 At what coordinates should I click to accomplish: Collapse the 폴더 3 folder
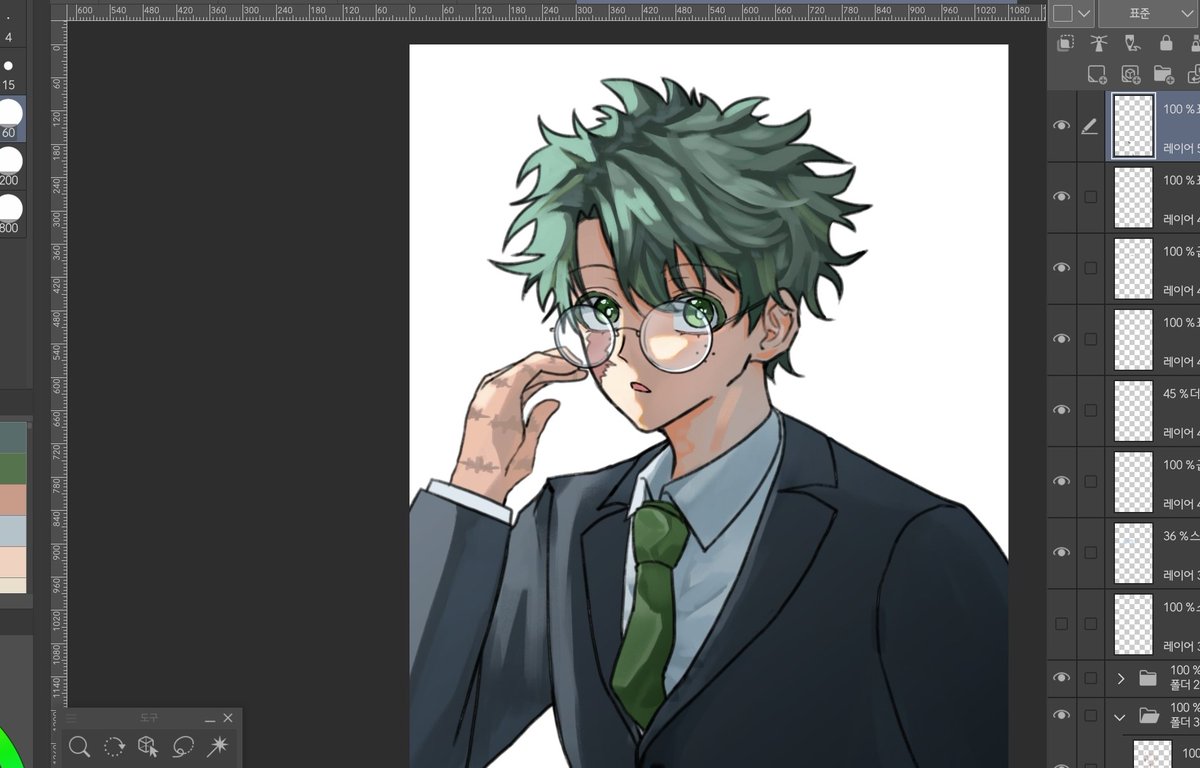click(x=1121, y=716)
